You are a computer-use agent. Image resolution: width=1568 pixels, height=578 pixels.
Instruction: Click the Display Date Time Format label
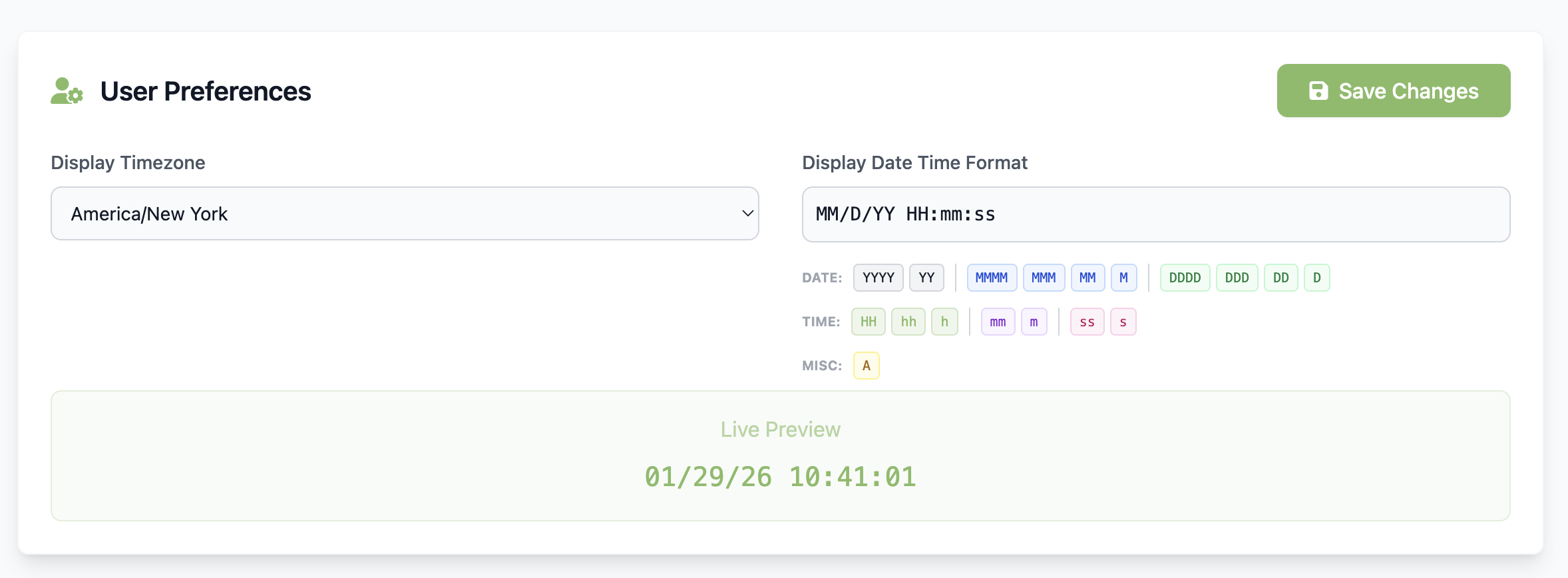pos(914,162)
